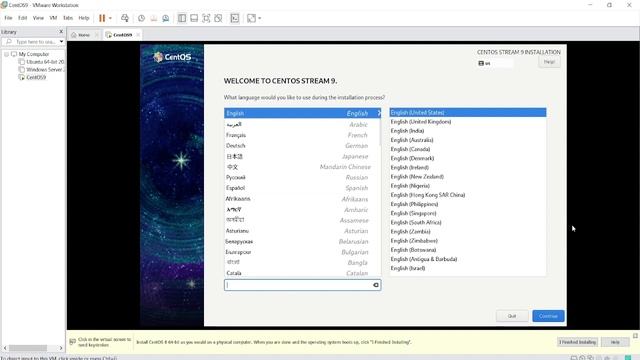This screenshot has width=640, height=360.
Task: Select Français in the language list
Action: 302,135
